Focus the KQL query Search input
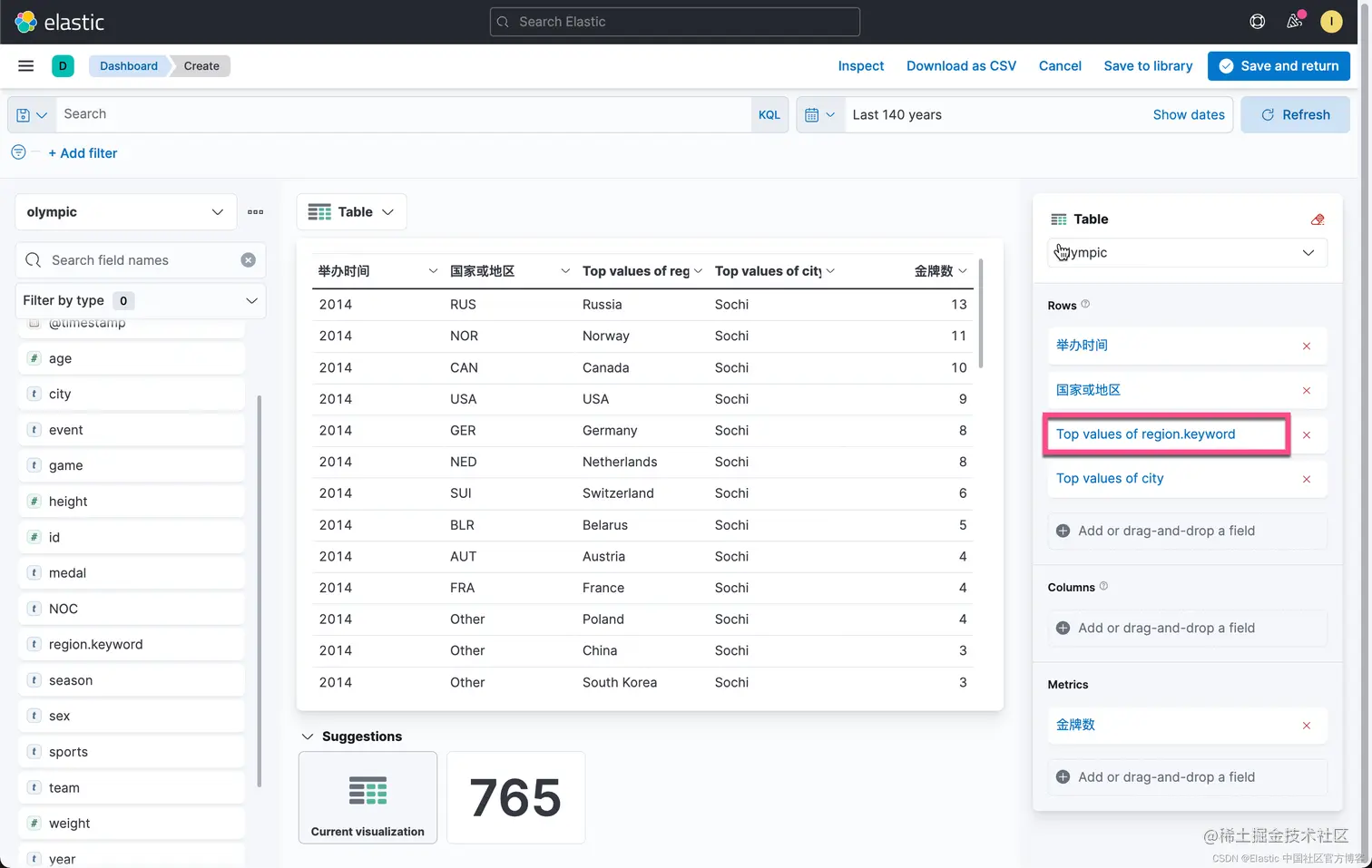Screen dimensions: 1372x868 pyautogui.click(x=404, y=114)
